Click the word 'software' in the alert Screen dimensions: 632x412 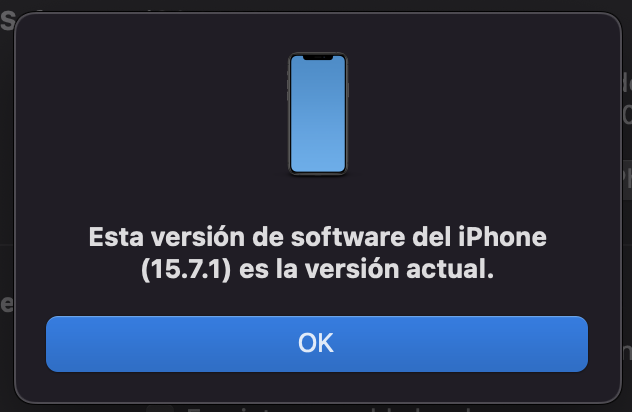tap(348, 237)
